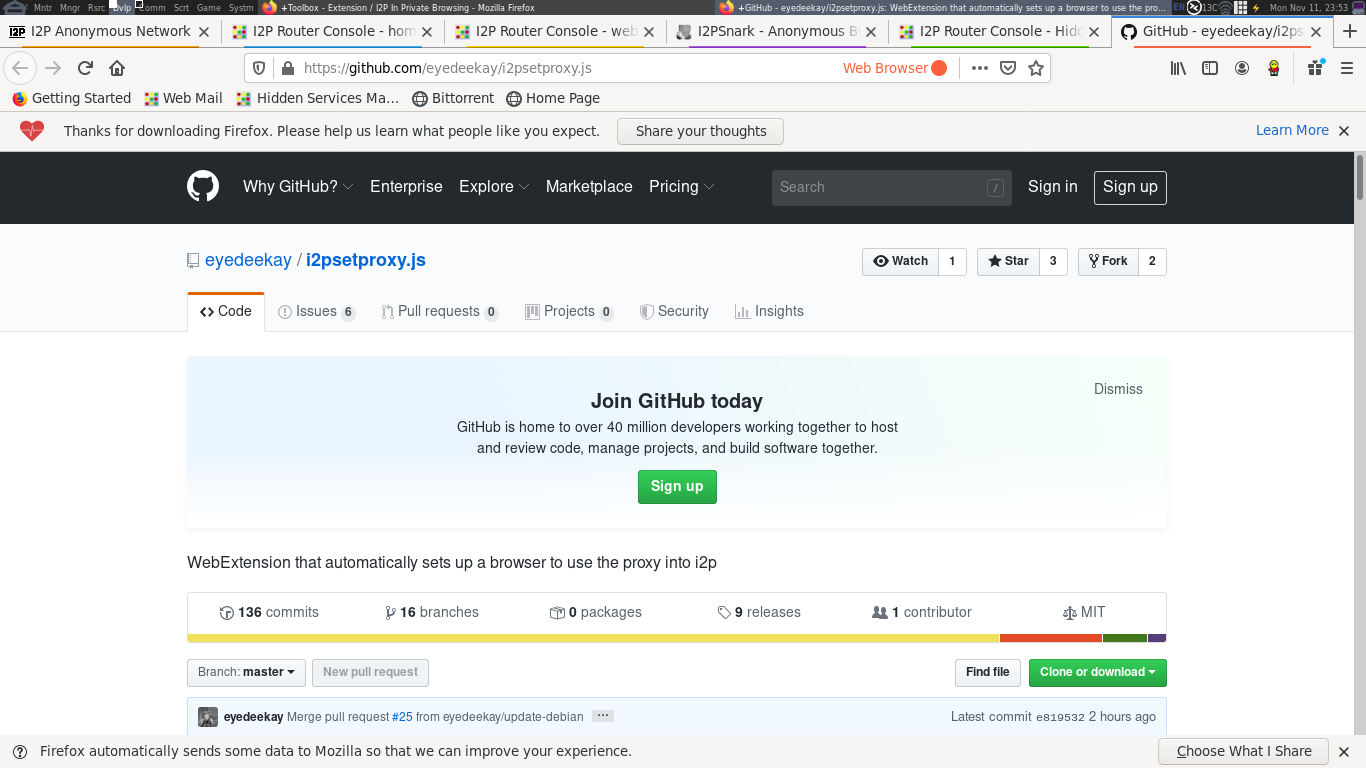
Task: Toggle Watch on the i2psetproxy.js repository
Action: click(x=900, y=261)
